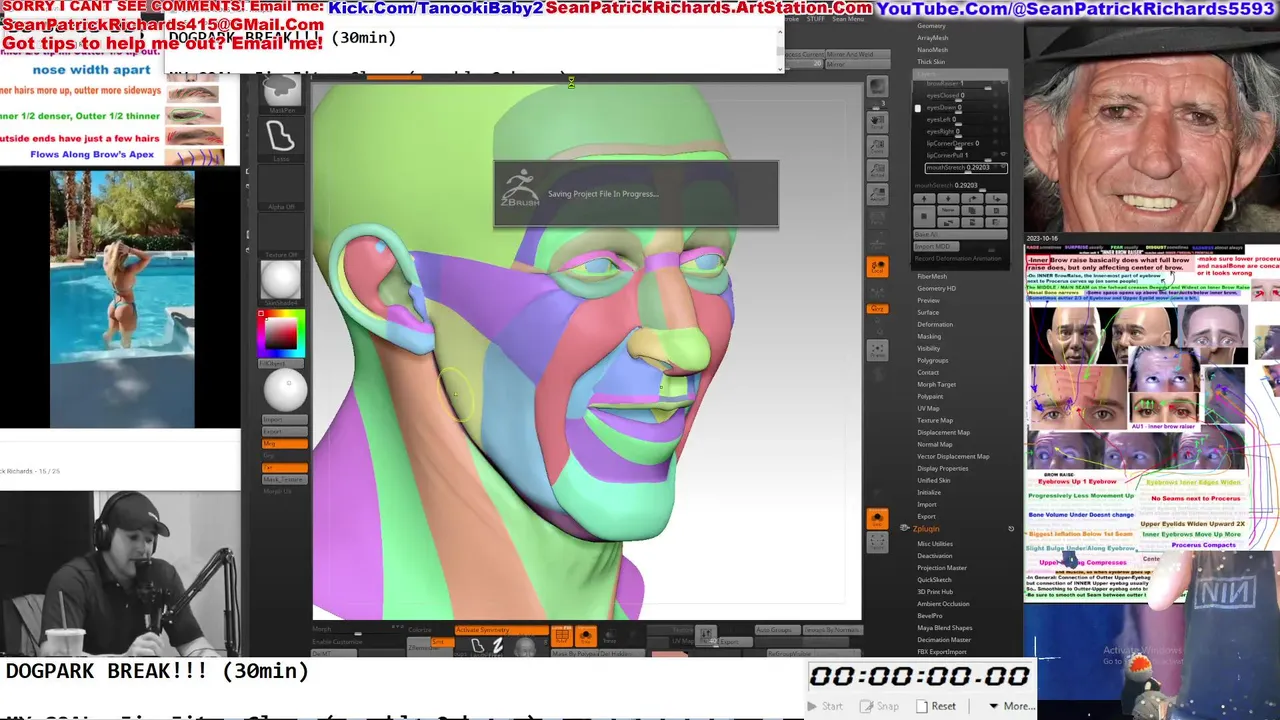Click the AAHalf icon on the right shelf

click(877, 194)
